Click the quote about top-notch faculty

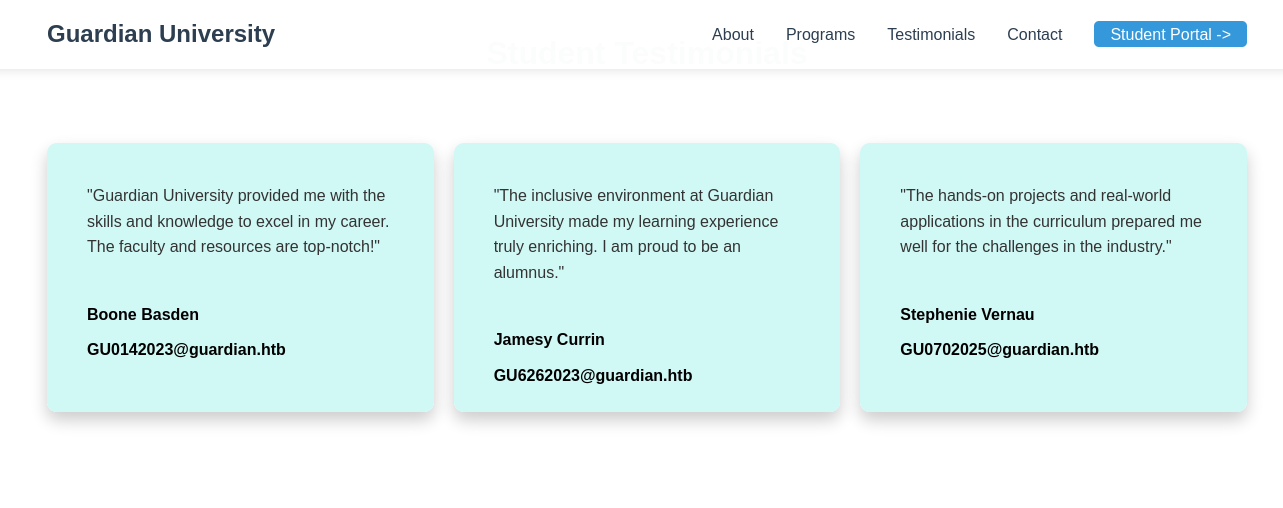(238, 221)
